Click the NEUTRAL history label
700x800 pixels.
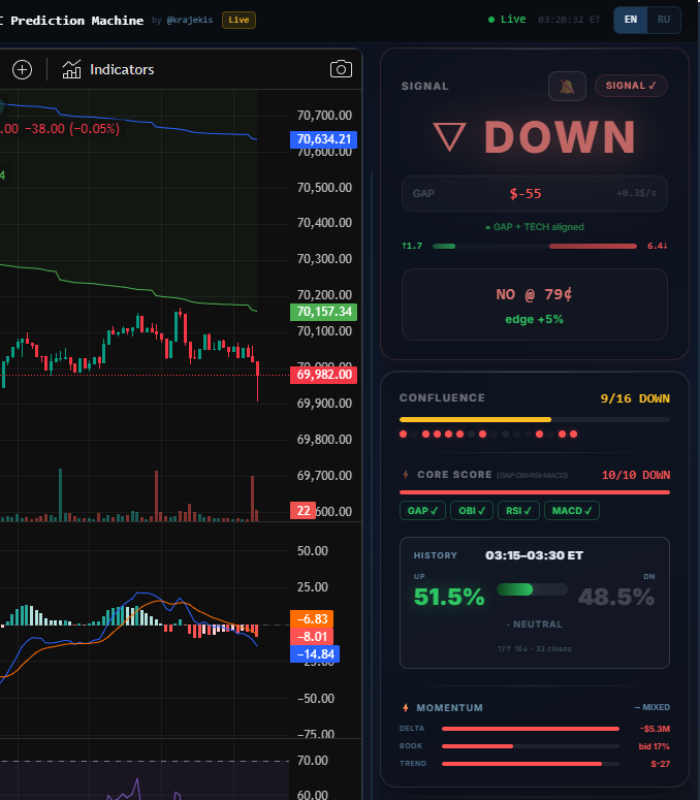click(535, 624)
